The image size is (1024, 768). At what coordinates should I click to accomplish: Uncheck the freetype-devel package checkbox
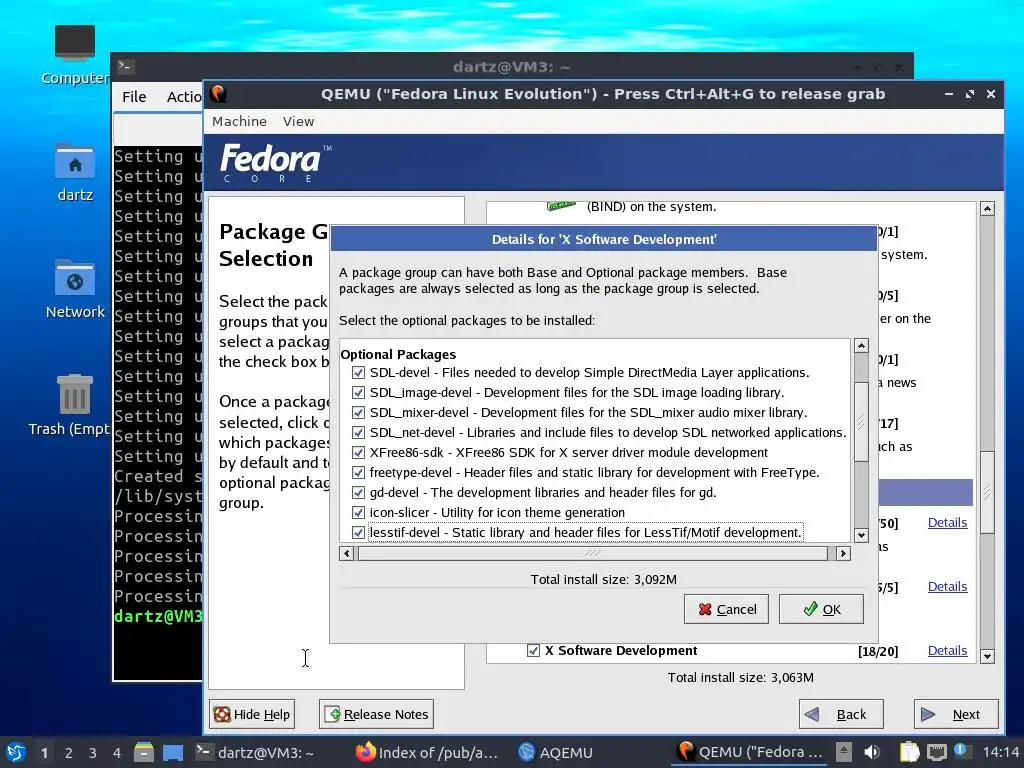pyautogui.click(x=358, y=473)
